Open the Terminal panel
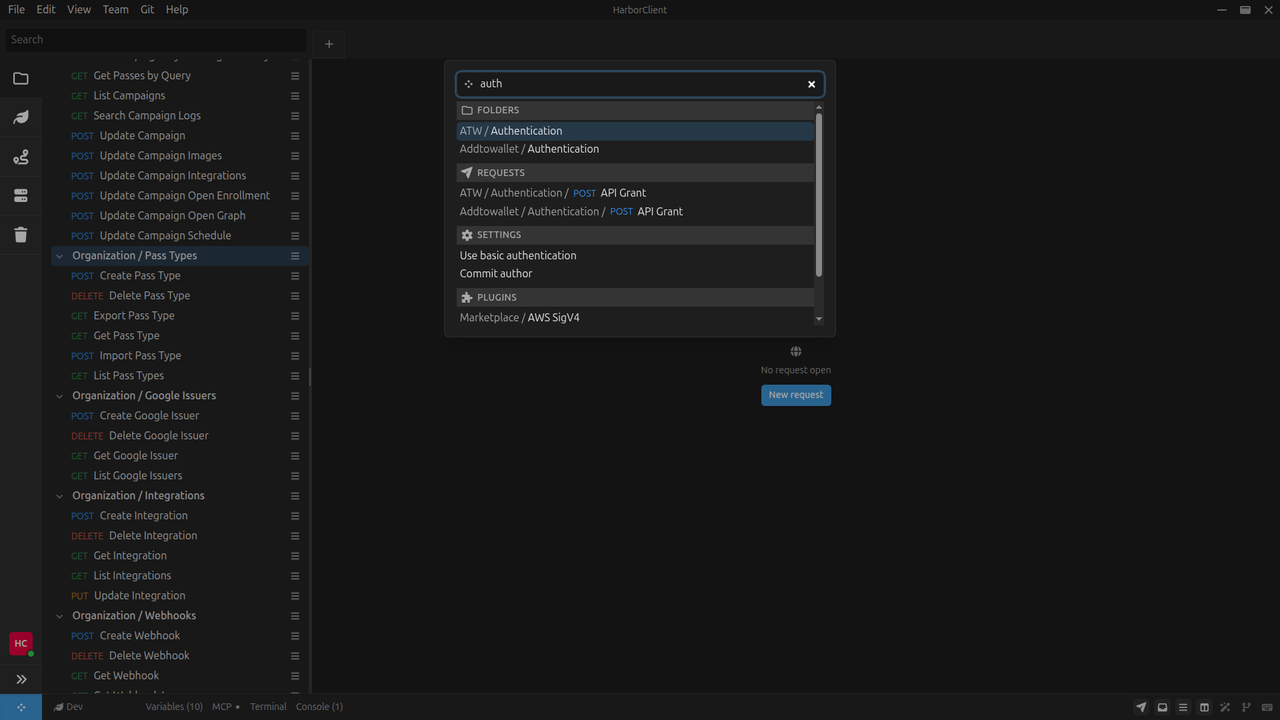The image size is (1280, 720). [x=268, y=707]
